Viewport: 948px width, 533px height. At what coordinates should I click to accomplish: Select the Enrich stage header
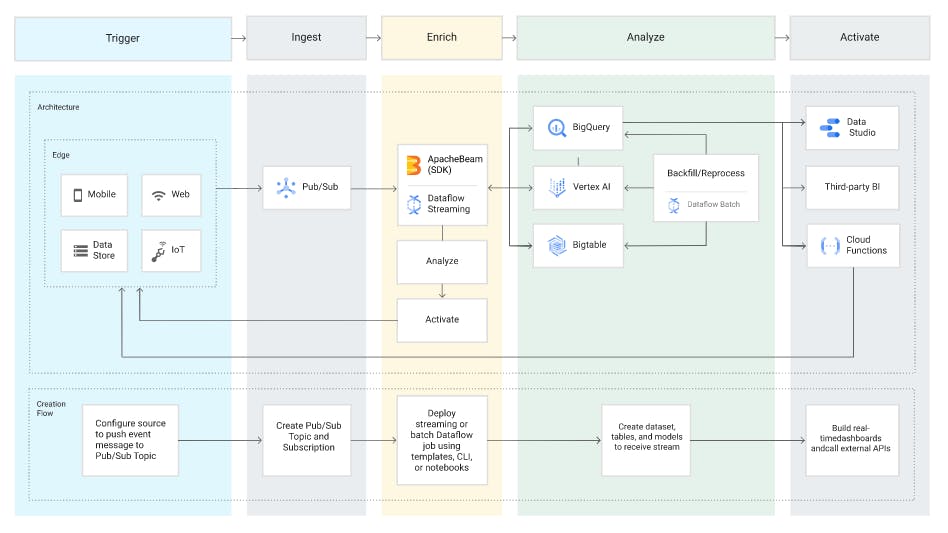tap(441, 37)
